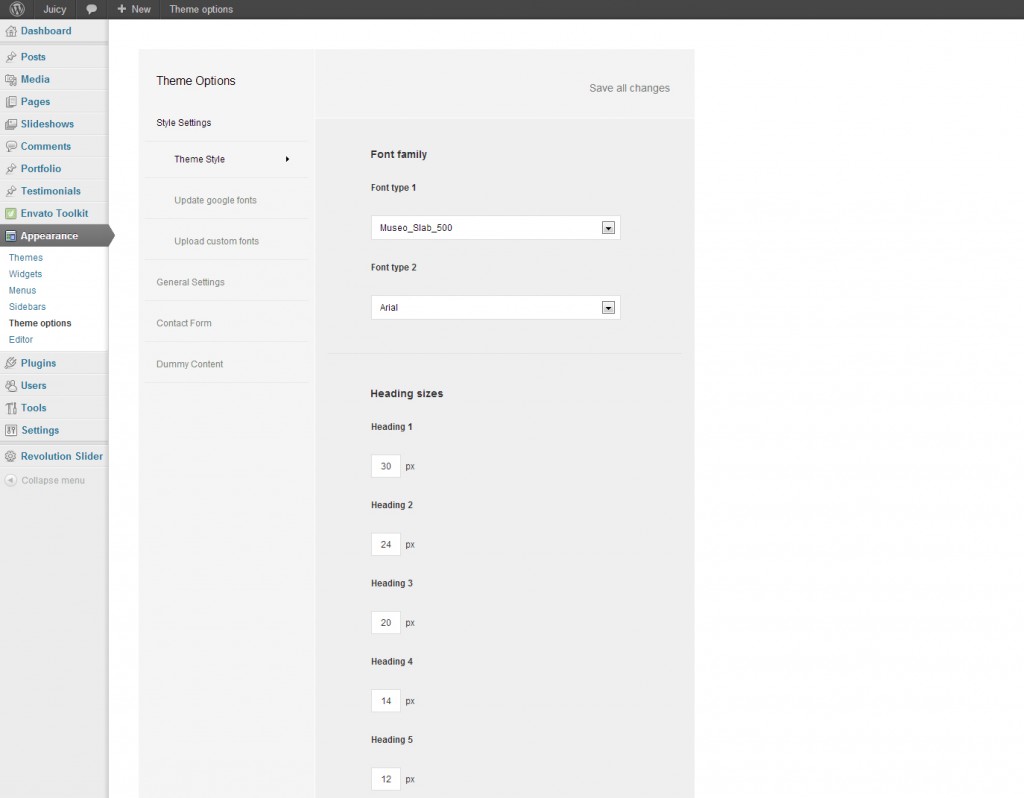The height and width of the screenshot is (798, 1024).
Task: Collapse the admin sidebar menu
Action: [45, 480]
